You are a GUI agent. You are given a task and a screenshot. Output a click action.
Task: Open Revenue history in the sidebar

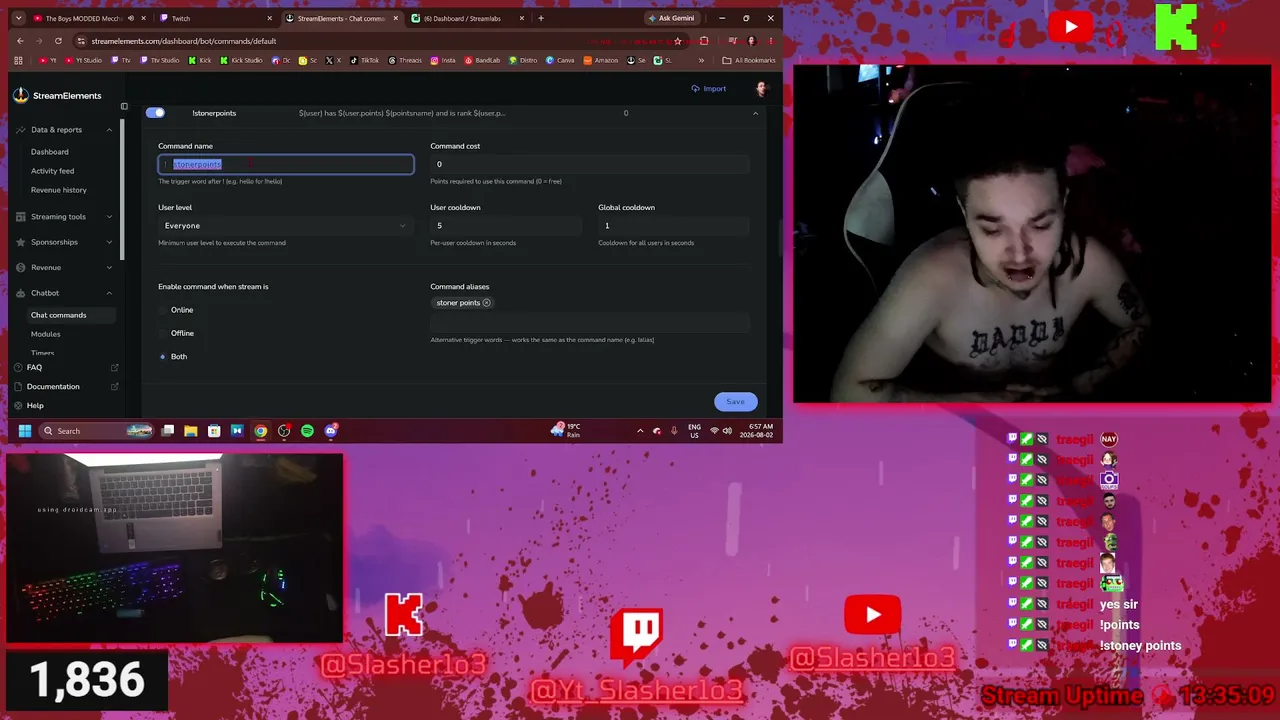pos(59,190)
